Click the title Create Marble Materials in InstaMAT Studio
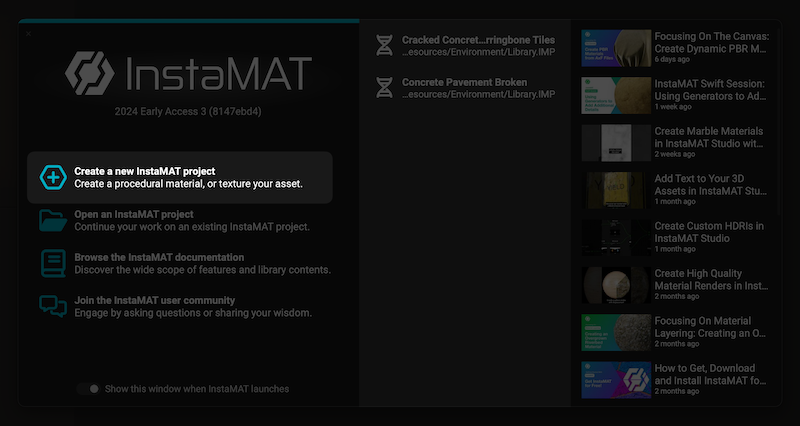800x426 pixels. (x=709, y=137)
